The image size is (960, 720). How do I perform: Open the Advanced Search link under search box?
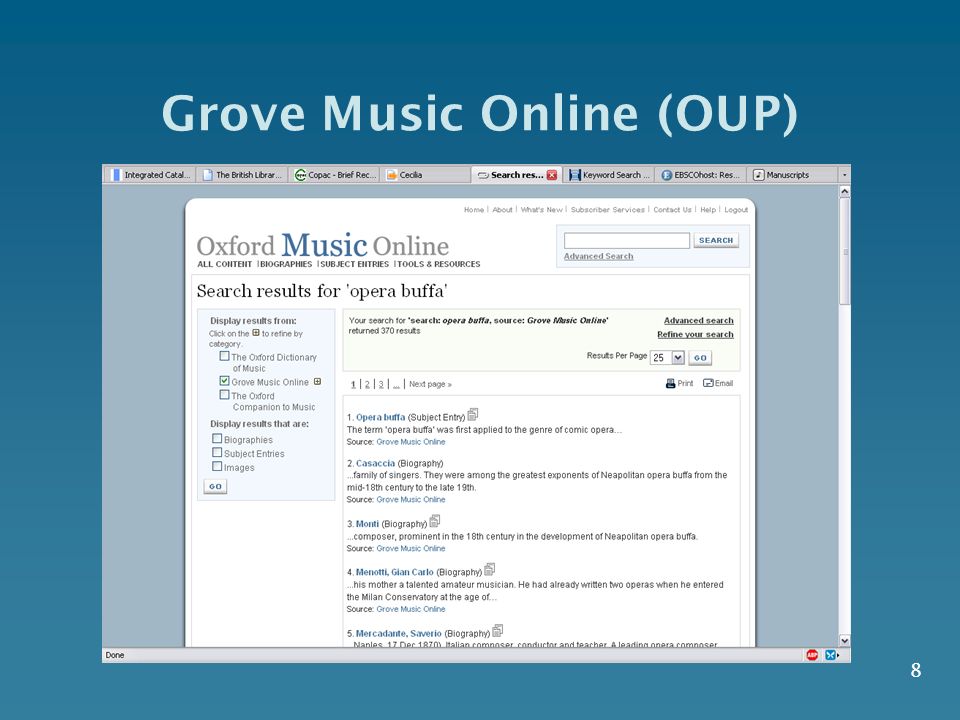tap(598, 257)
